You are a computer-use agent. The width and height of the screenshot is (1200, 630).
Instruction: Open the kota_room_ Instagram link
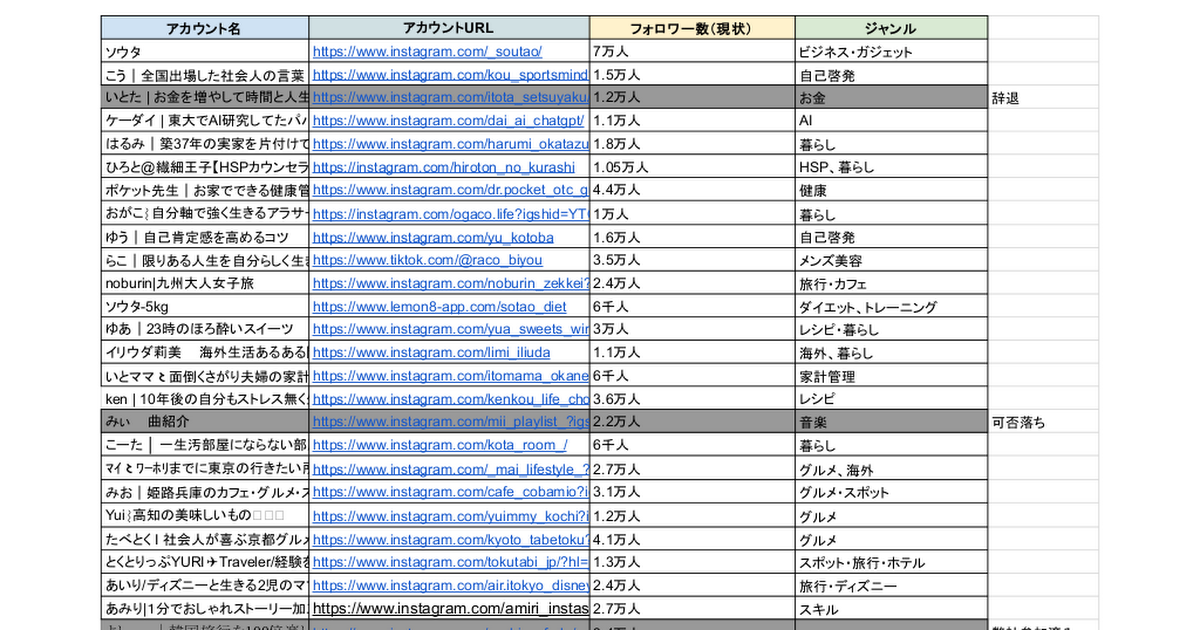[x=440, y=445]
